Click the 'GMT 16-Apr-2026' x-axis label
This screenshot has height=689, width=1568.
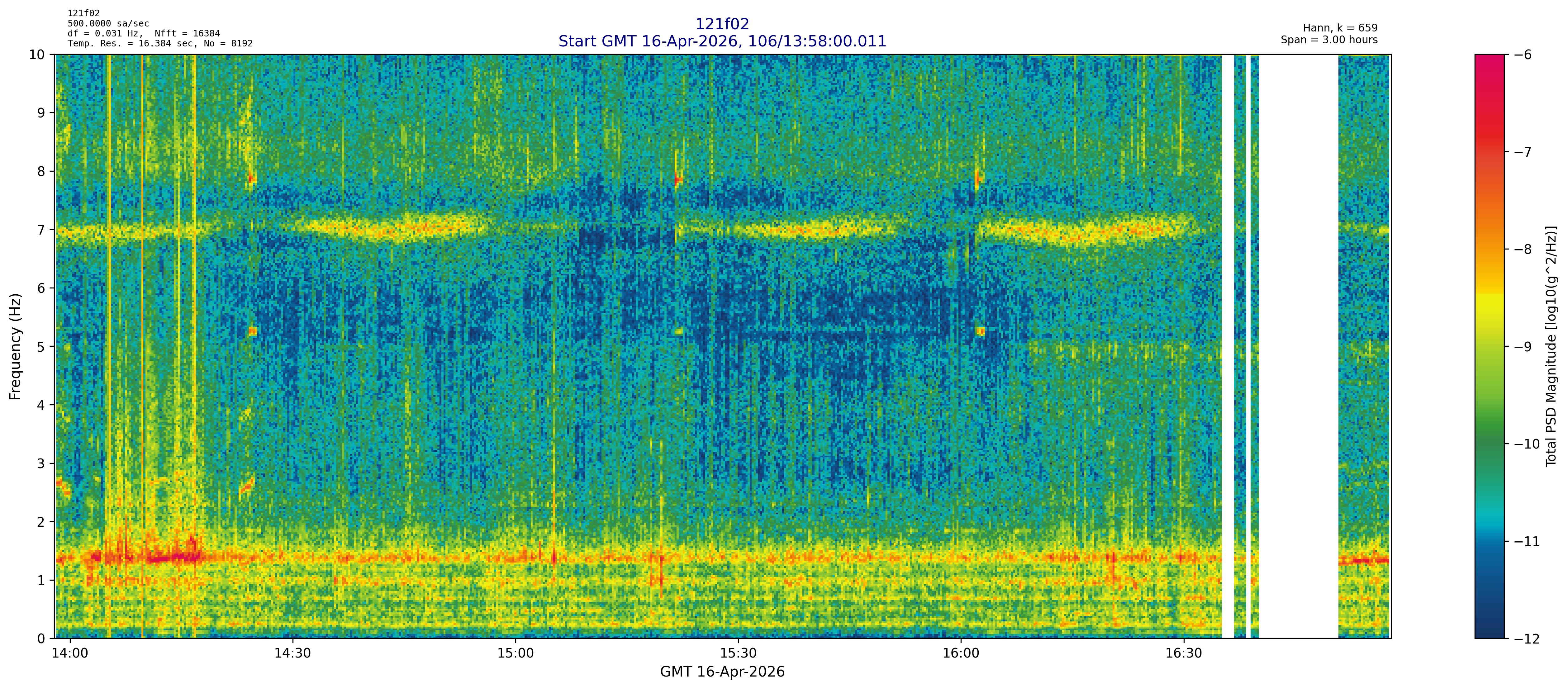(x=722, y=672)
